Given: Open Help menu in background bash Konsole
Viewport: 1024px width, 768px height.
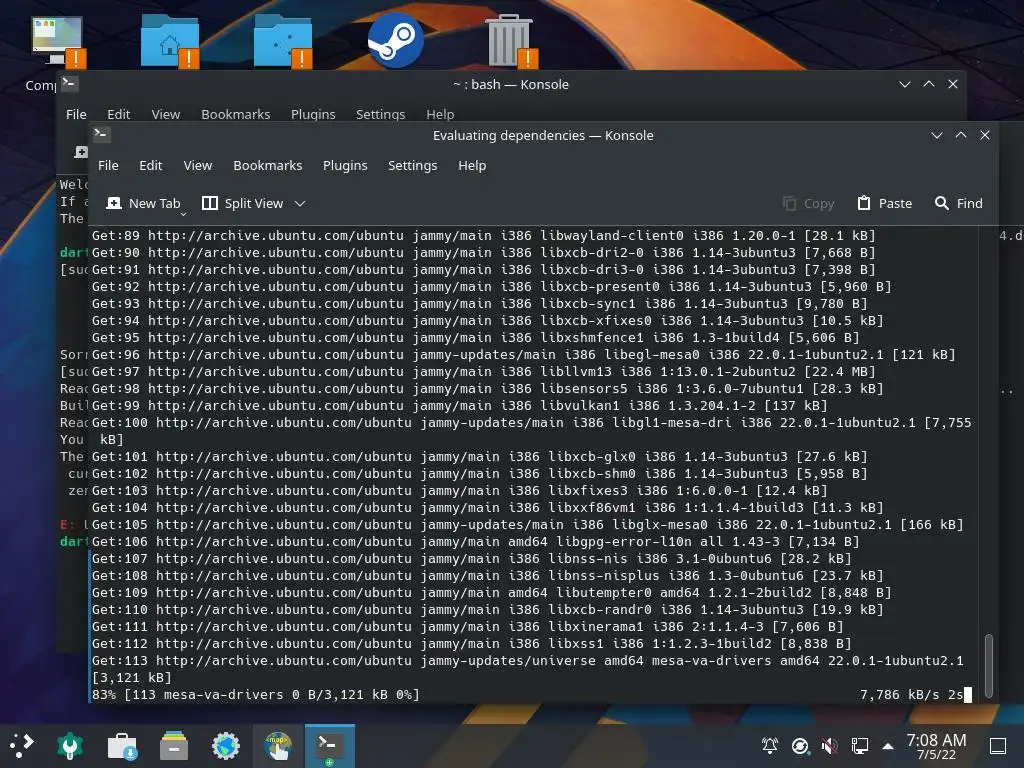Looking at the screenshot, I should pyautogui.click(x=440, y=114).
